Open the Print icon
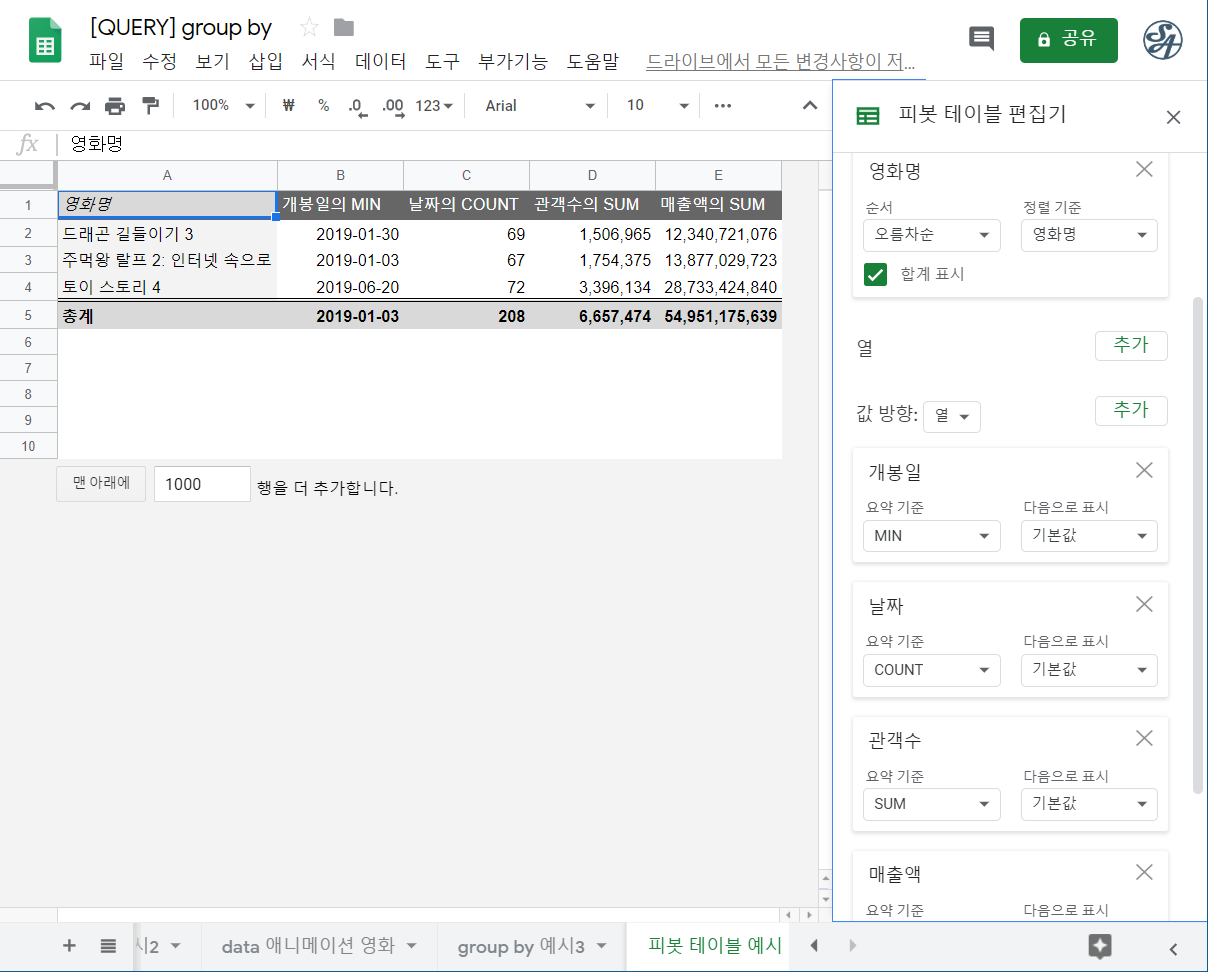 (114, 105)
